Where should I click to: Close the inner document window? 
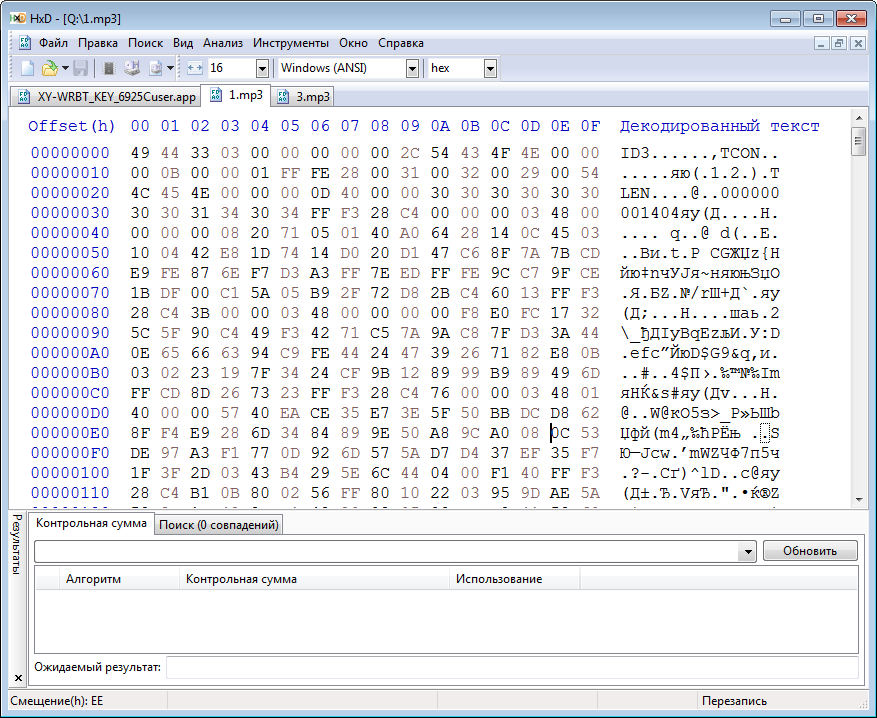click(857, 43)
